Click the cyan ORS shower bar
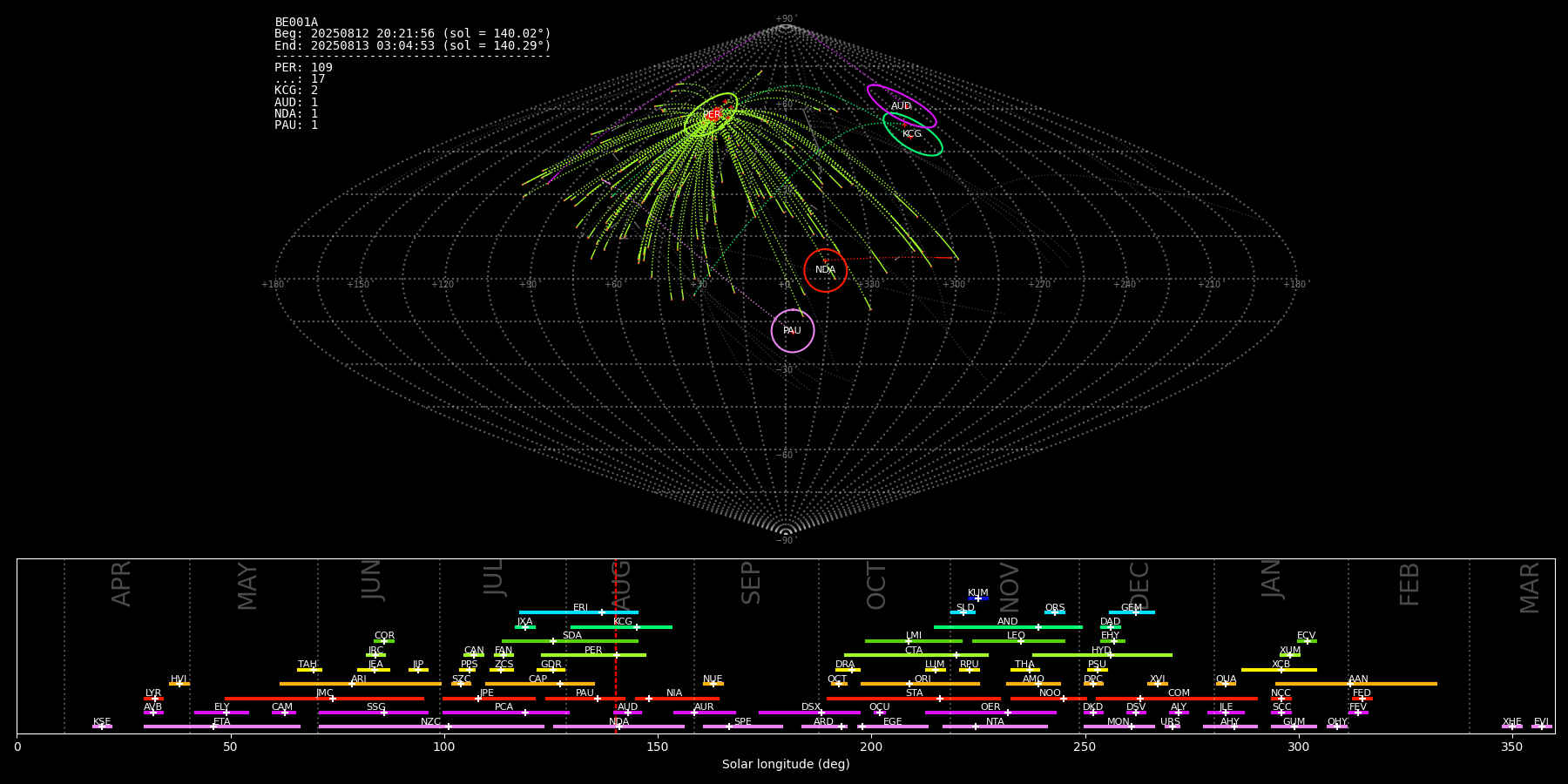Screen dimensions: 1568x784 point(1055,612)
